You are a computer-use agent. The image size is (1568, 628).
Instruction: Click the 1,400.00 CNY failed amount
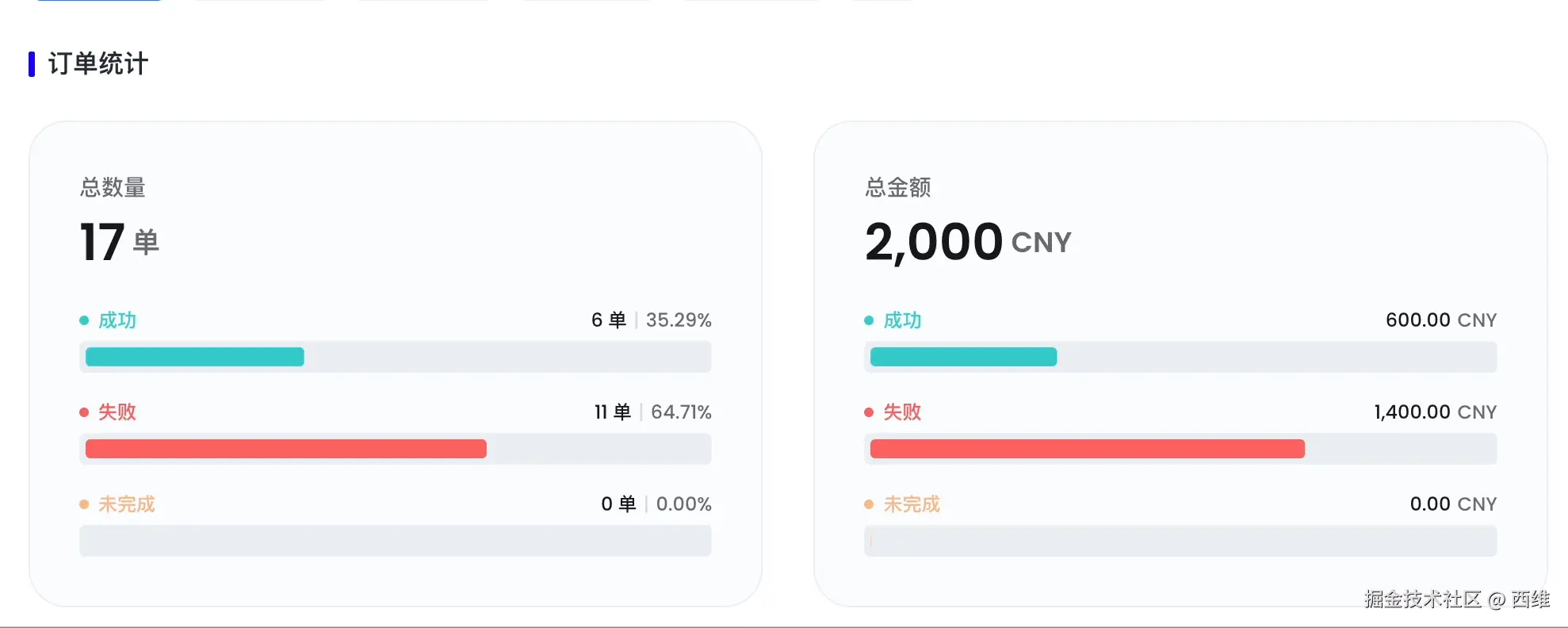point(1435,412)
